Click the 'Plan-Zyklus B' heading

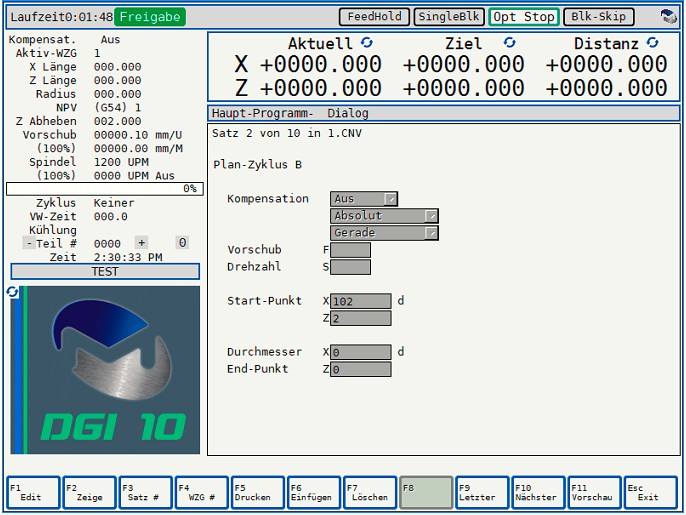coord(257,165)
